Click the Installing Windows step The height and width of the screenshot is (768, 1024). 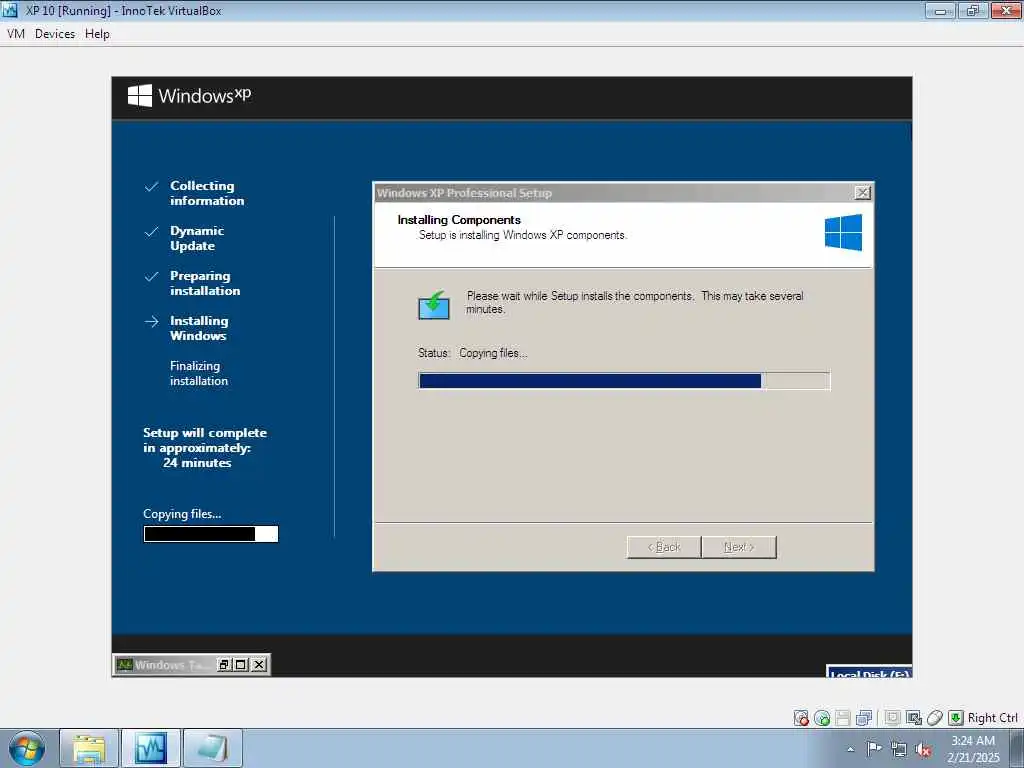(x=199, y=328)
